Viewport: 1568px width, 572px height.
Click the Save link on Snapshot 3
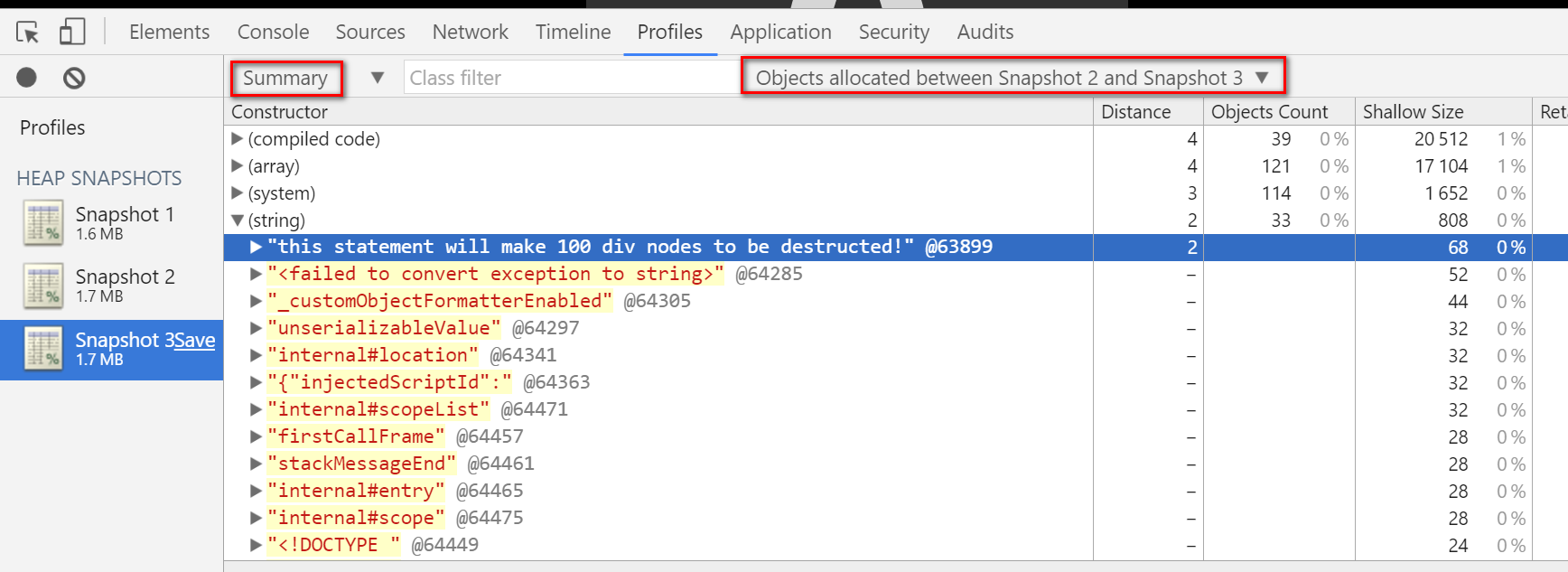(x=195, y=340)
